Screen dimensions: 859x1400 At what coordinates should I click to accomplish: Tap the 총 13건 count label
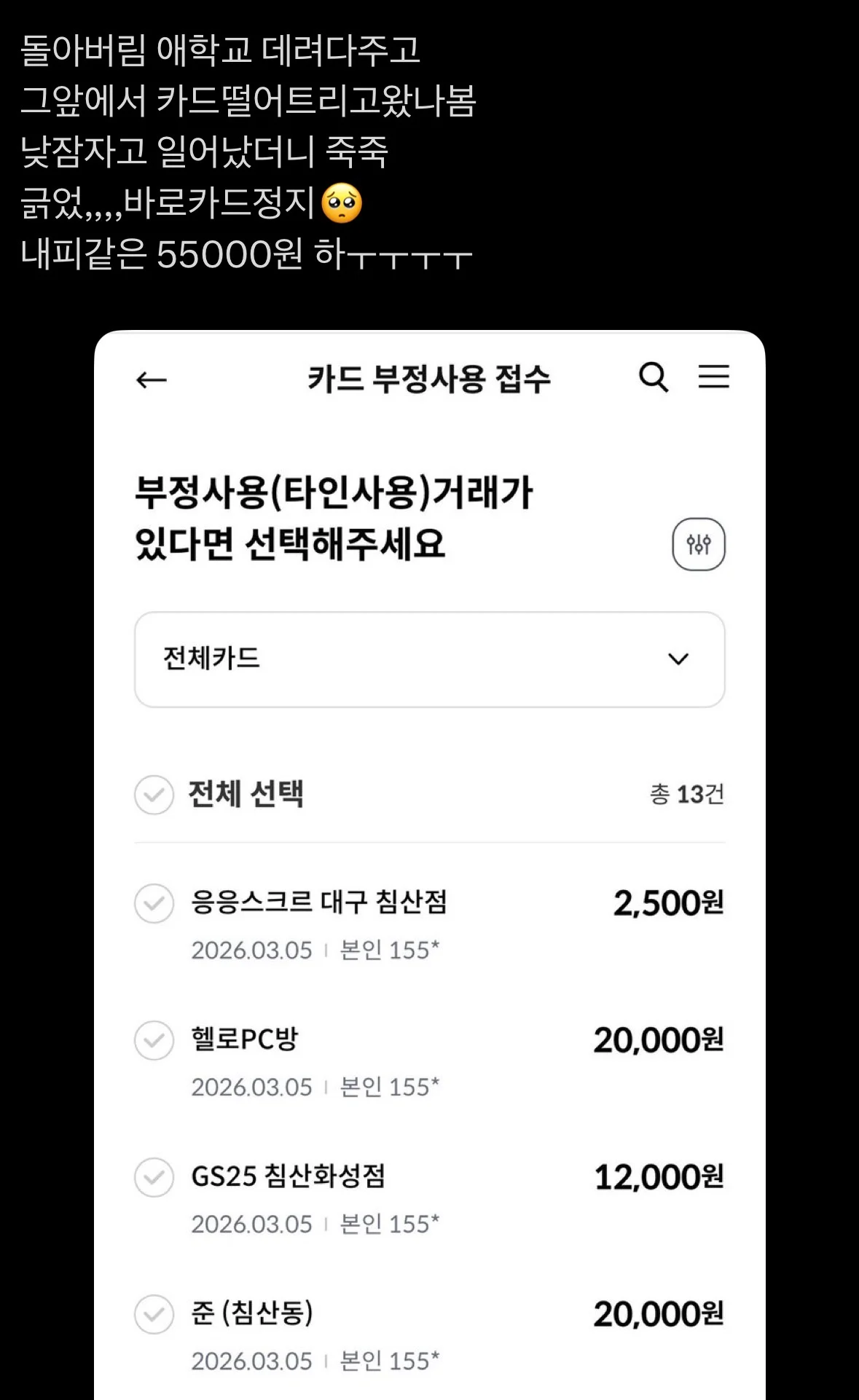686,794
